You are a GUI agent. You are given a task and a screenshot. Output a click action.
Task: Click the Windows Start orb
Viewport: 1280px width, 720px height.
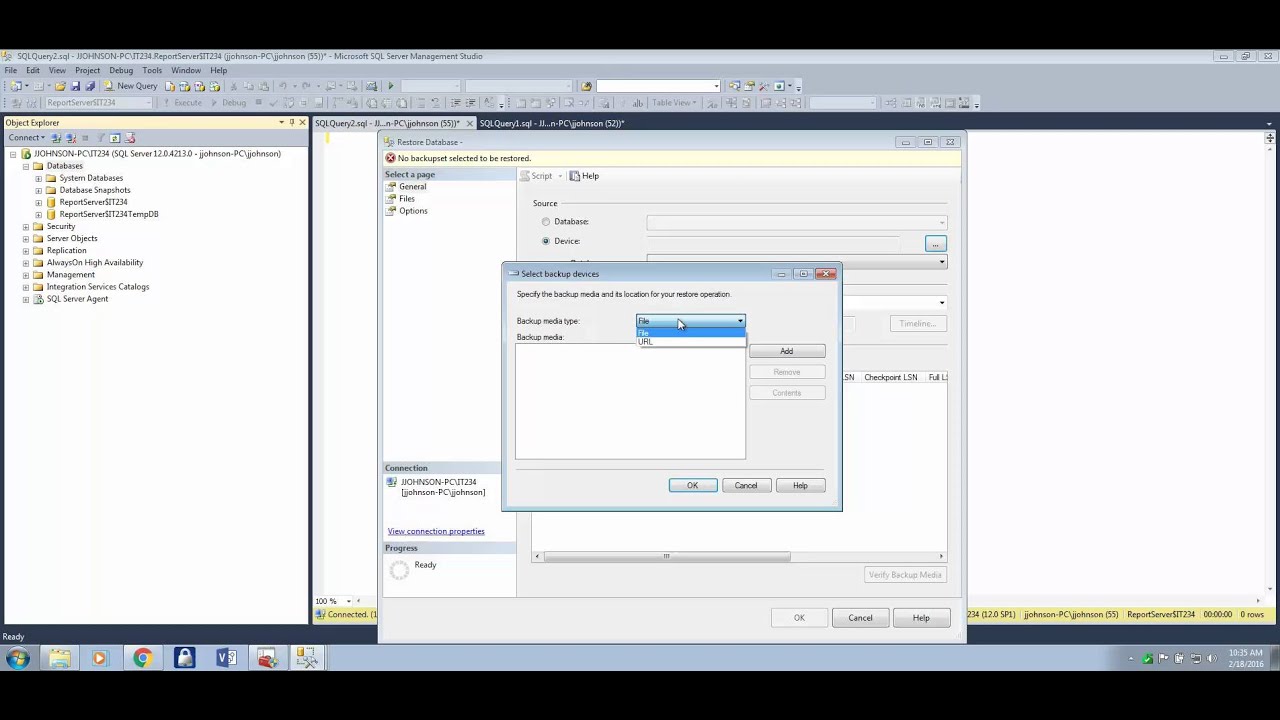(x=17, y=657)
